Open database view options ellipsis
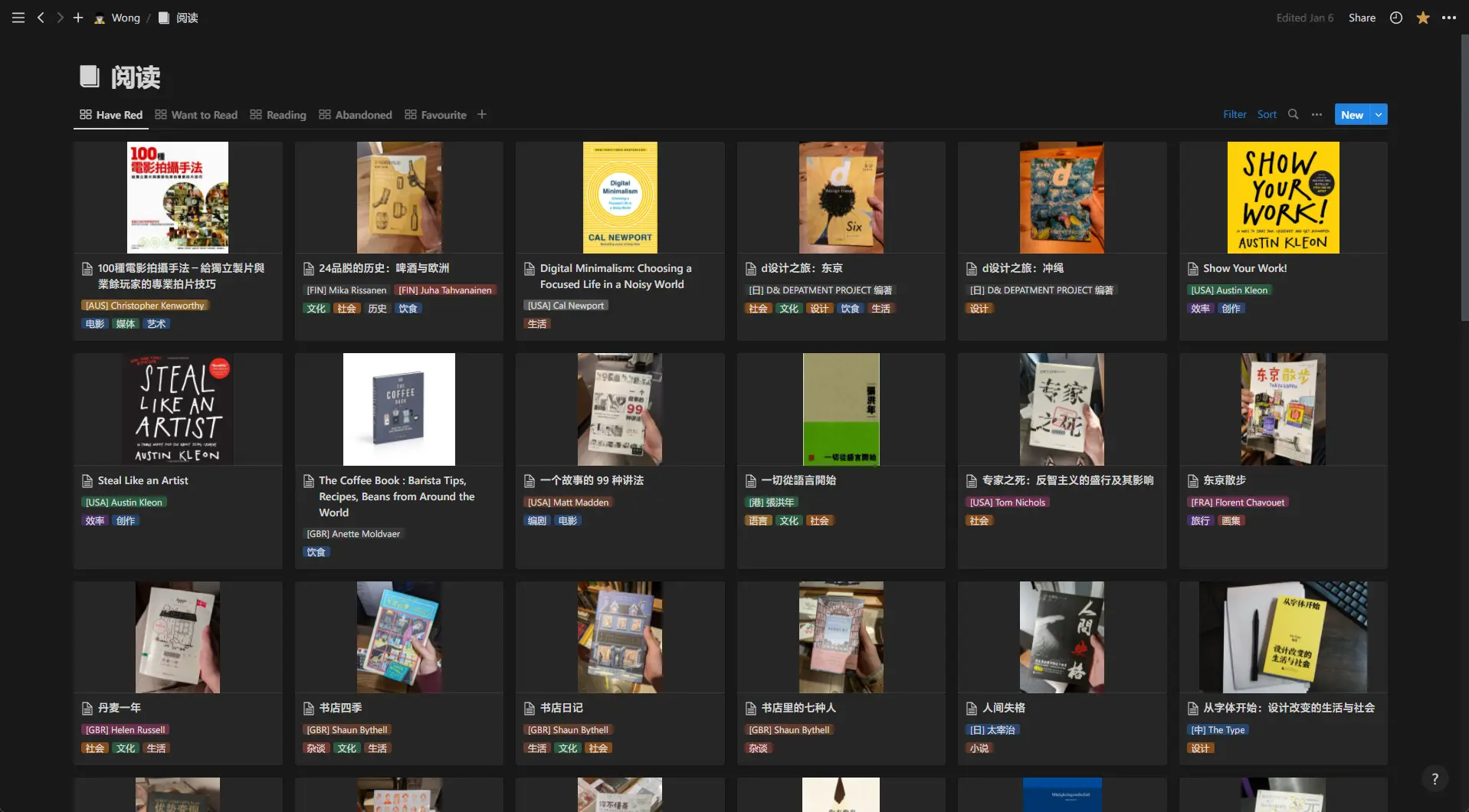The height and width of the screenshot is (812, 1469). [1317, 114]
